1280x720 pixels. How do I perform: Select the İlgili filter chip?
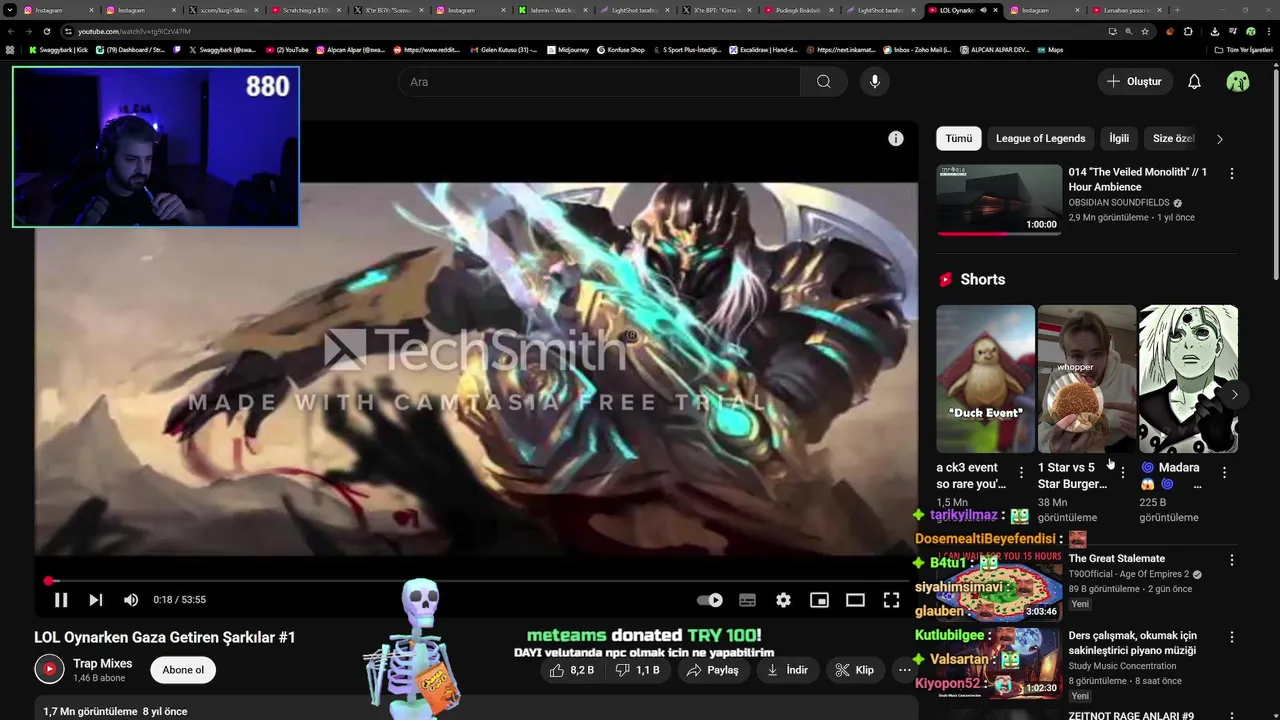[x=1119, y=139]
